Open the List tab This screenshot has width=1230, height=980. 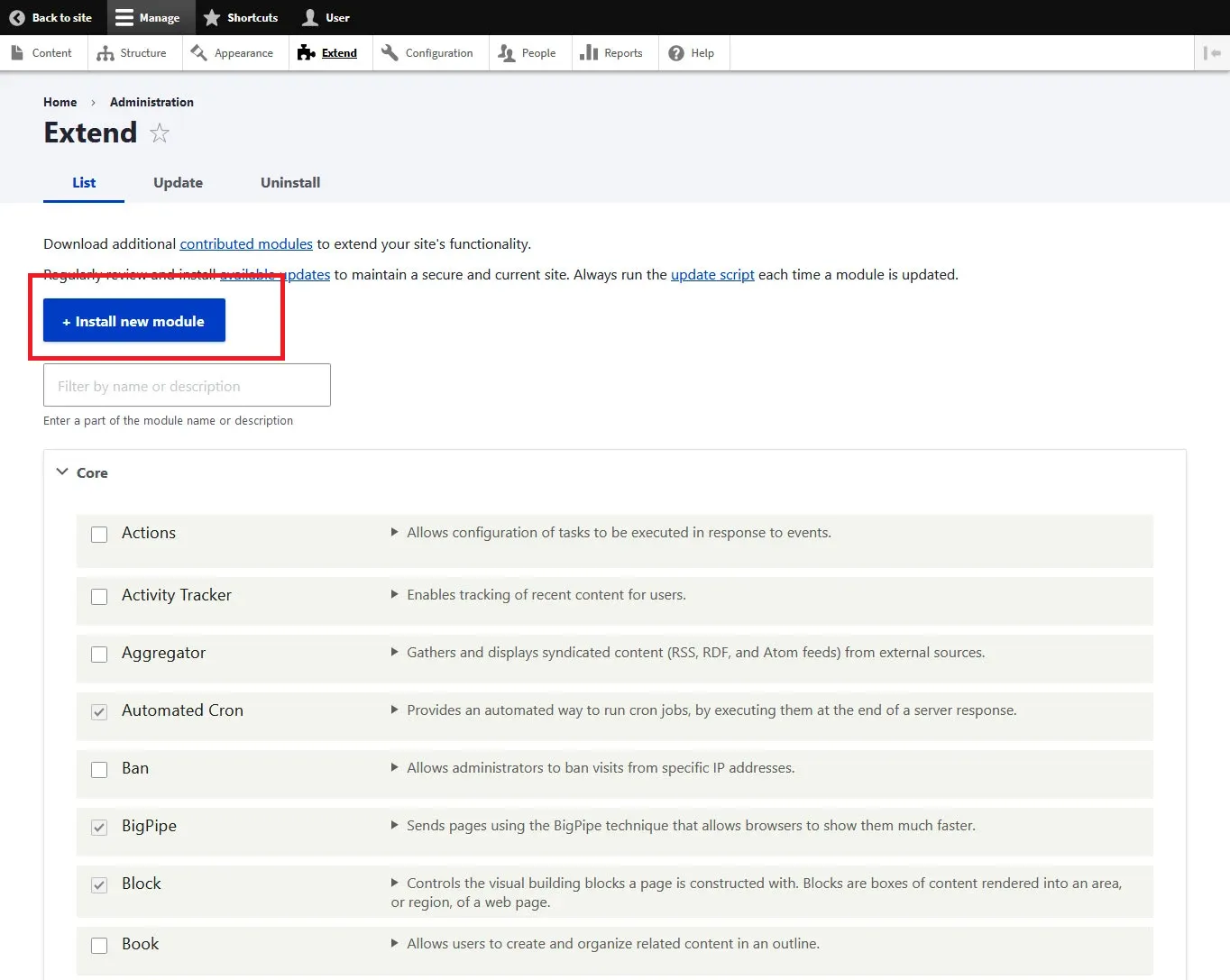[84, 182]
